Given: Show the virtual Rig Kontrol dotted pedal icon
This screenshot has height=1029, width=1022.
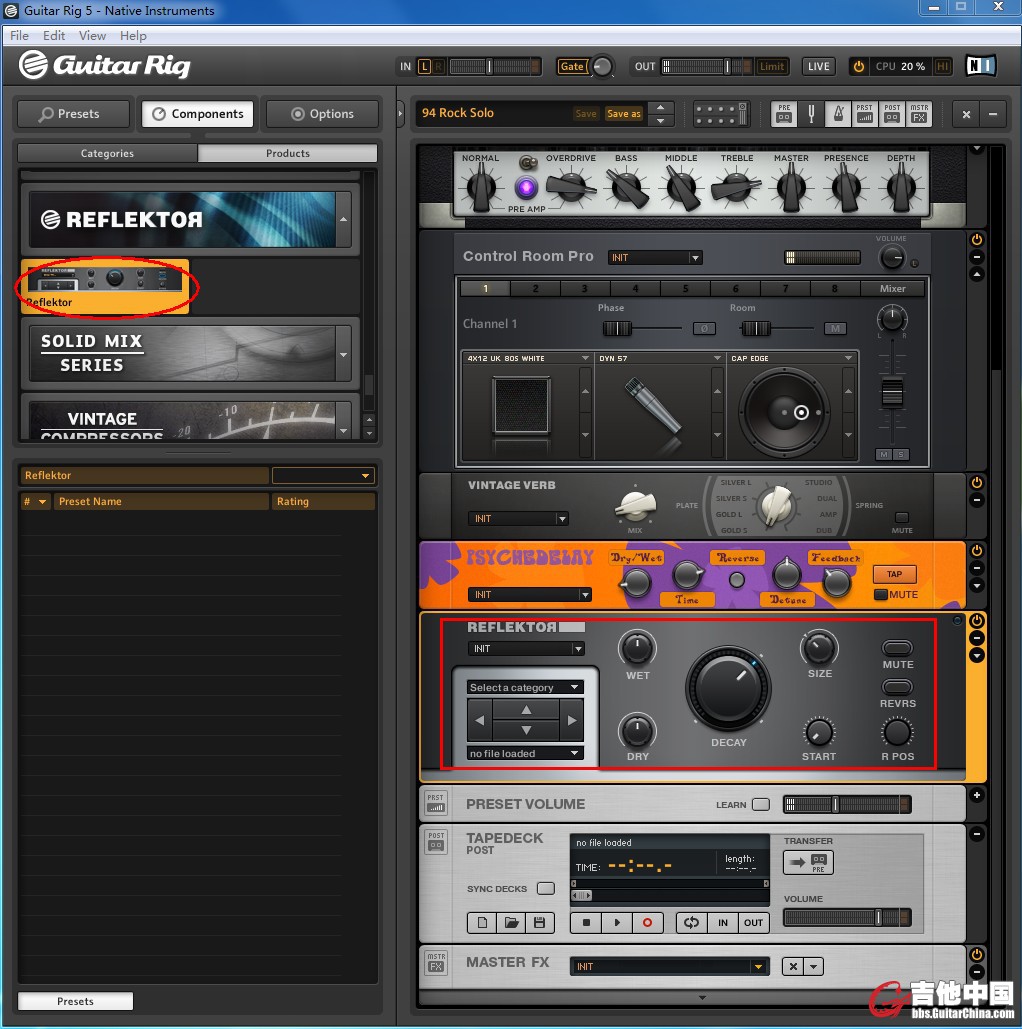Looking at the screenshot, I should (721, 114).
